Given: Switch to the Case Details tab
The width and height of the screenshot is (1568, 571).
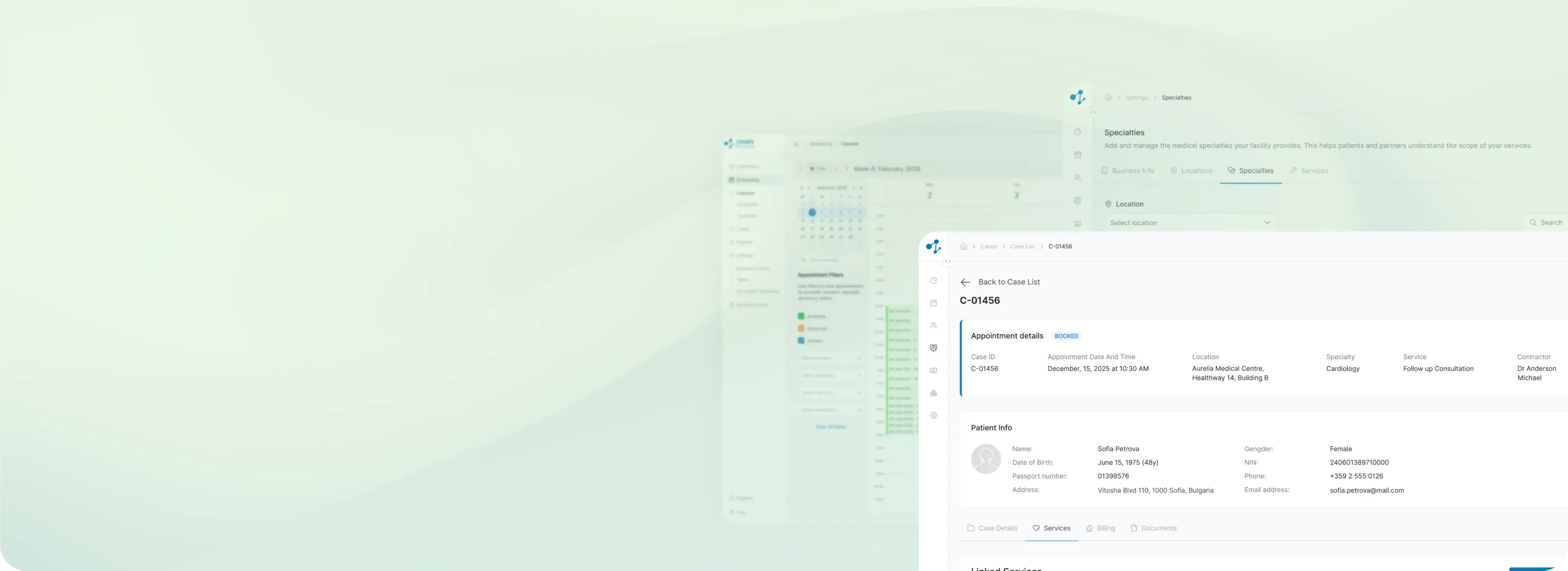Looking at the screenshot, I should (992, 528).
